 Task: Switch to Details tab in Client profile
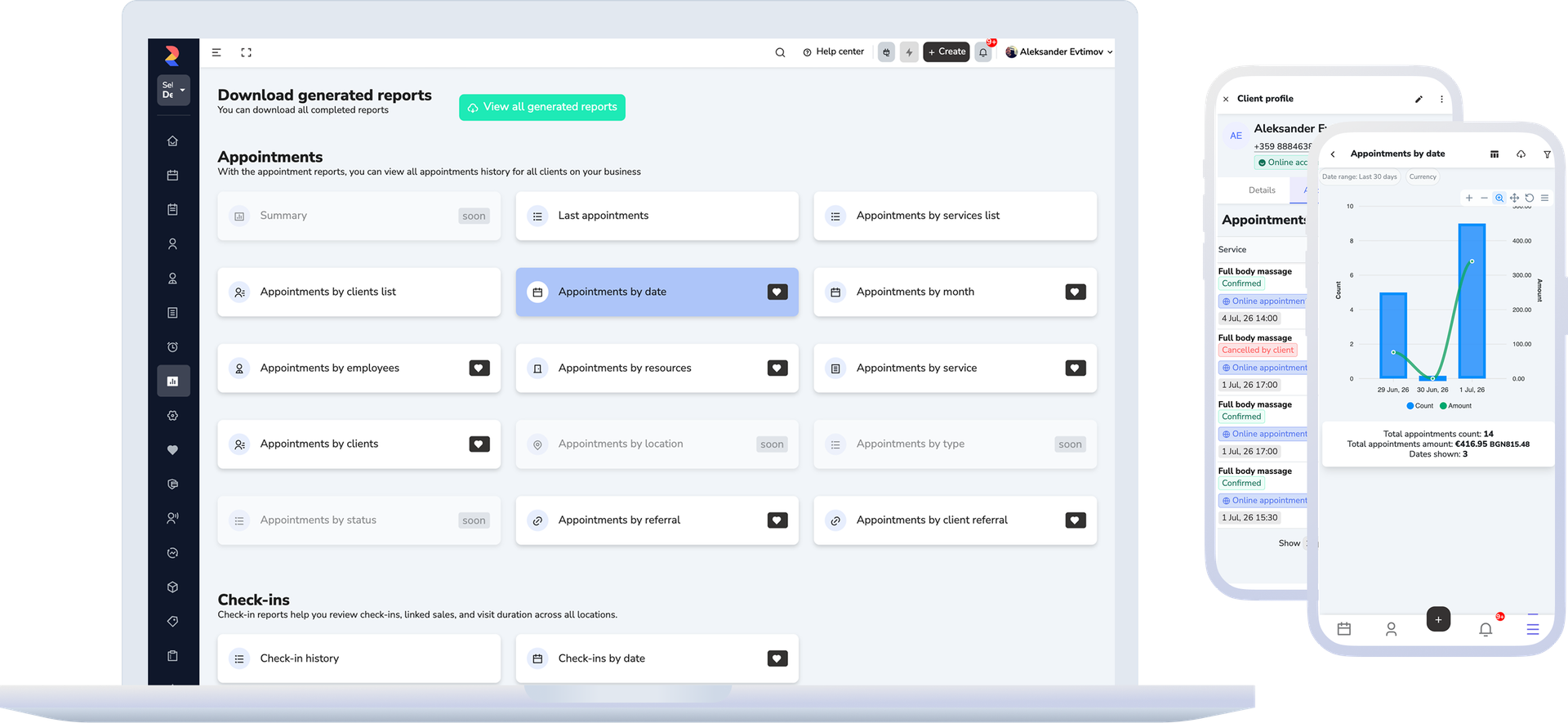click(1262, 190)
